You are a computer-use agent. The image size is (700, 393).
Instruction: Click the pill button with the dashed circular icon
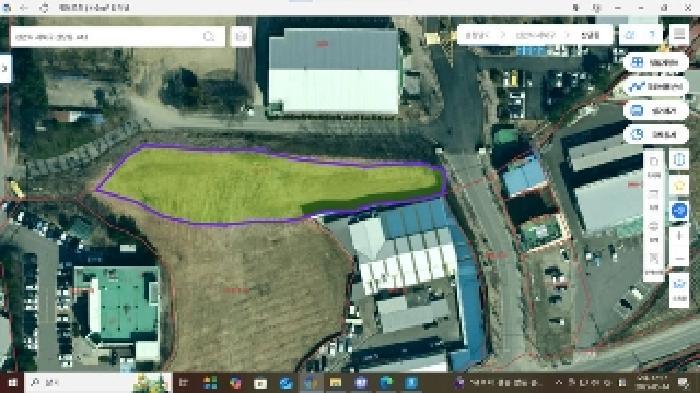(655, 134)
